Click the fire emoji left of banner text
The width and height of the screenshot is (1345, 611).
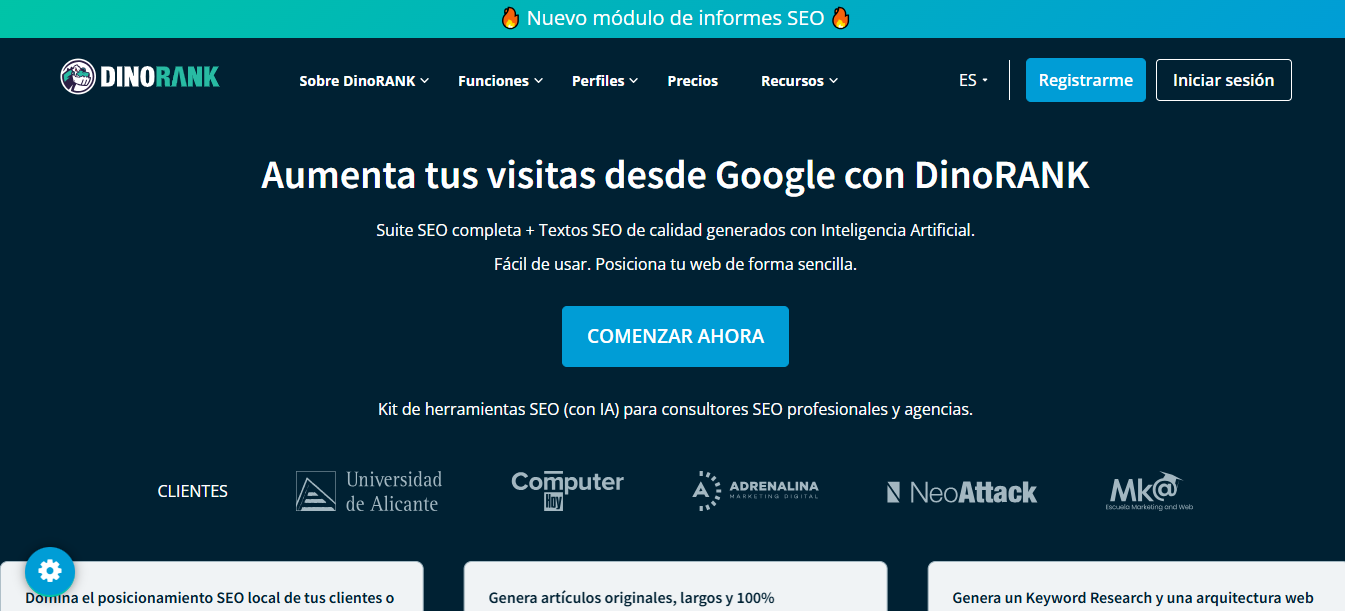pyautogui.click(x=510, y=18)
